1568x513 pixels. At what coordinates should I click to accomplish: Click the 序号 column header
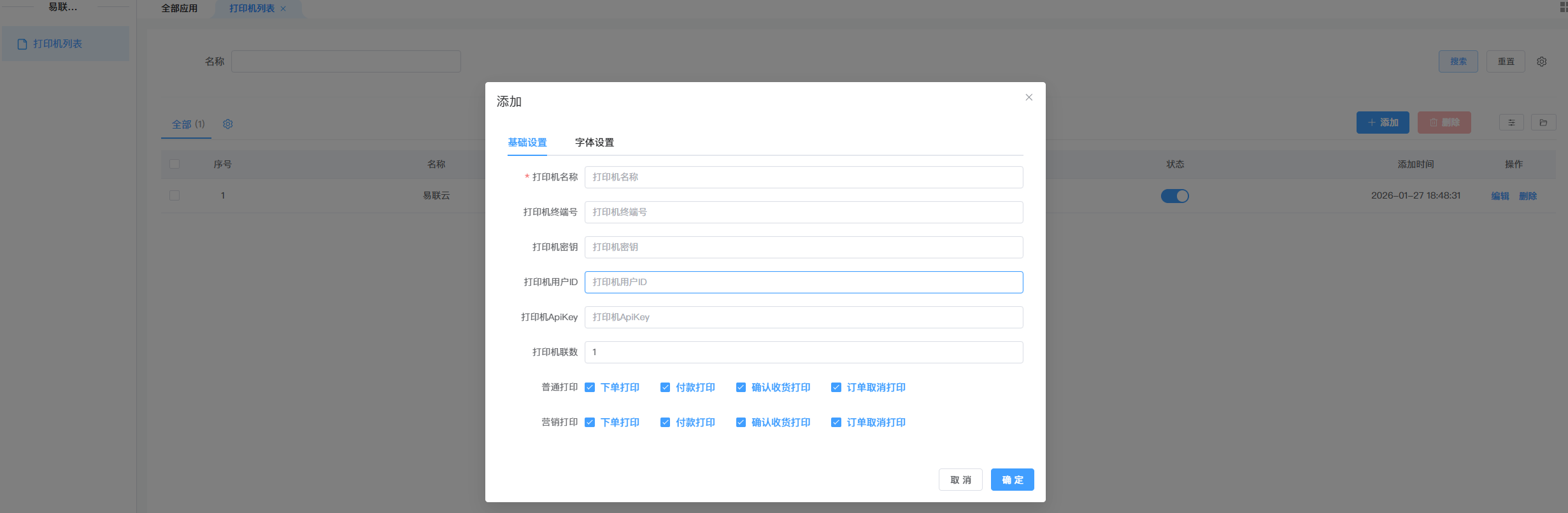point(222,164)
